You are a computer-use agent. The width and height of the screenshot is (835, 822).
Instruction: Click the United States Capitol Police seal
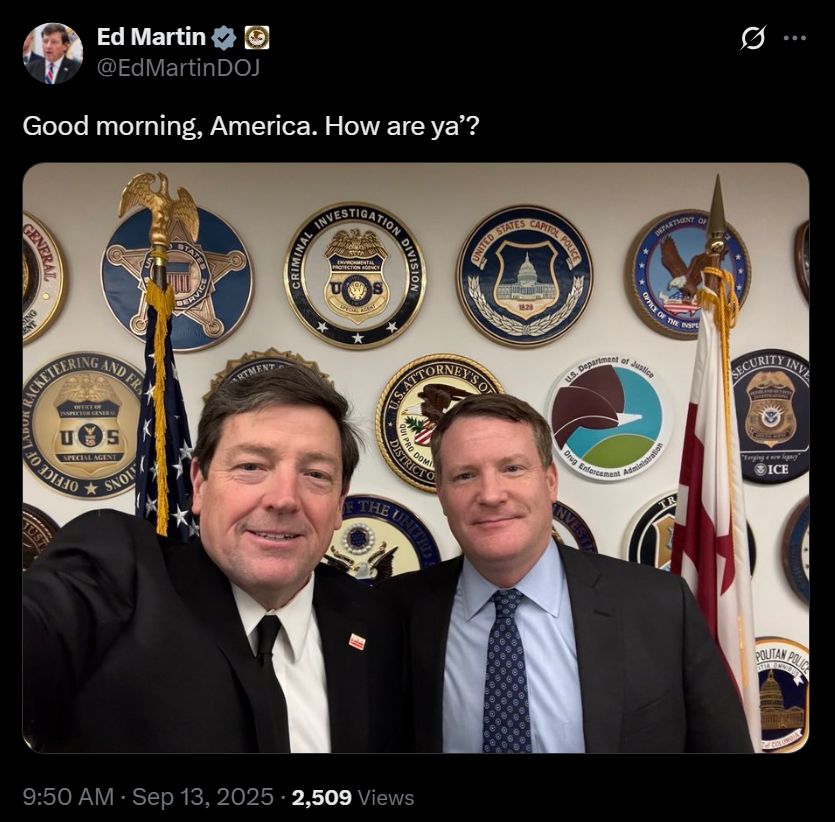525,276
